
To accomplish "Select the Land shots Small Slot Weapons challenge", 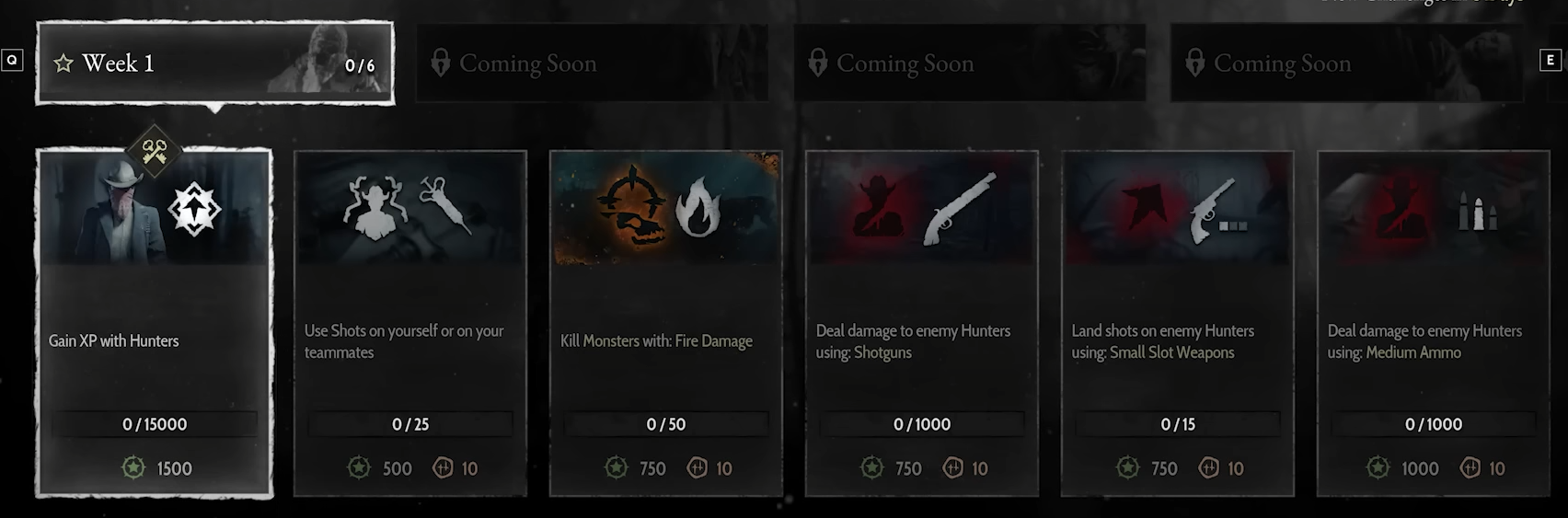I will [x=1178, y=324].
